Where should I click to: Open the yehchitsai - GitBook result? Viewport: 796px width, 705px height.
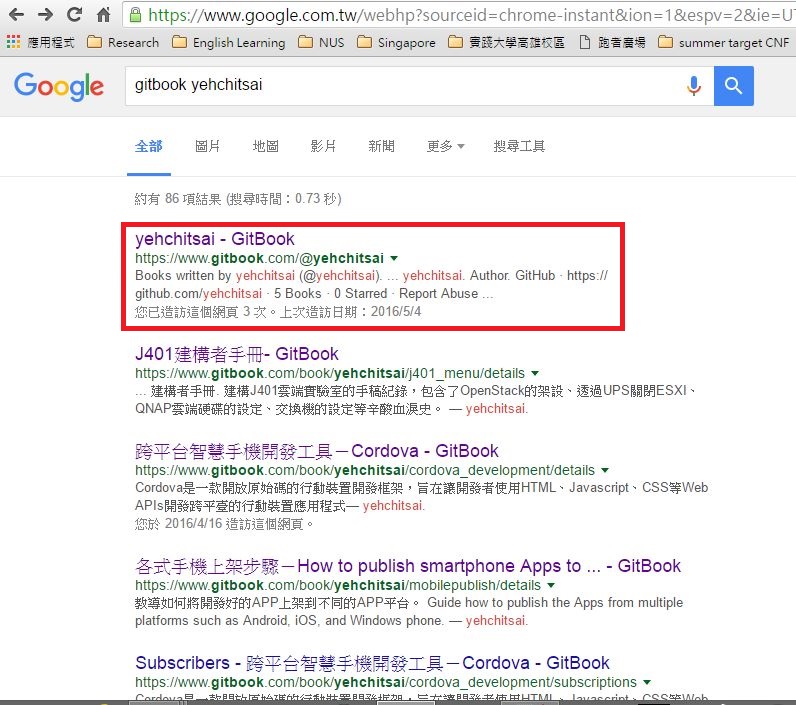(215, 239)
